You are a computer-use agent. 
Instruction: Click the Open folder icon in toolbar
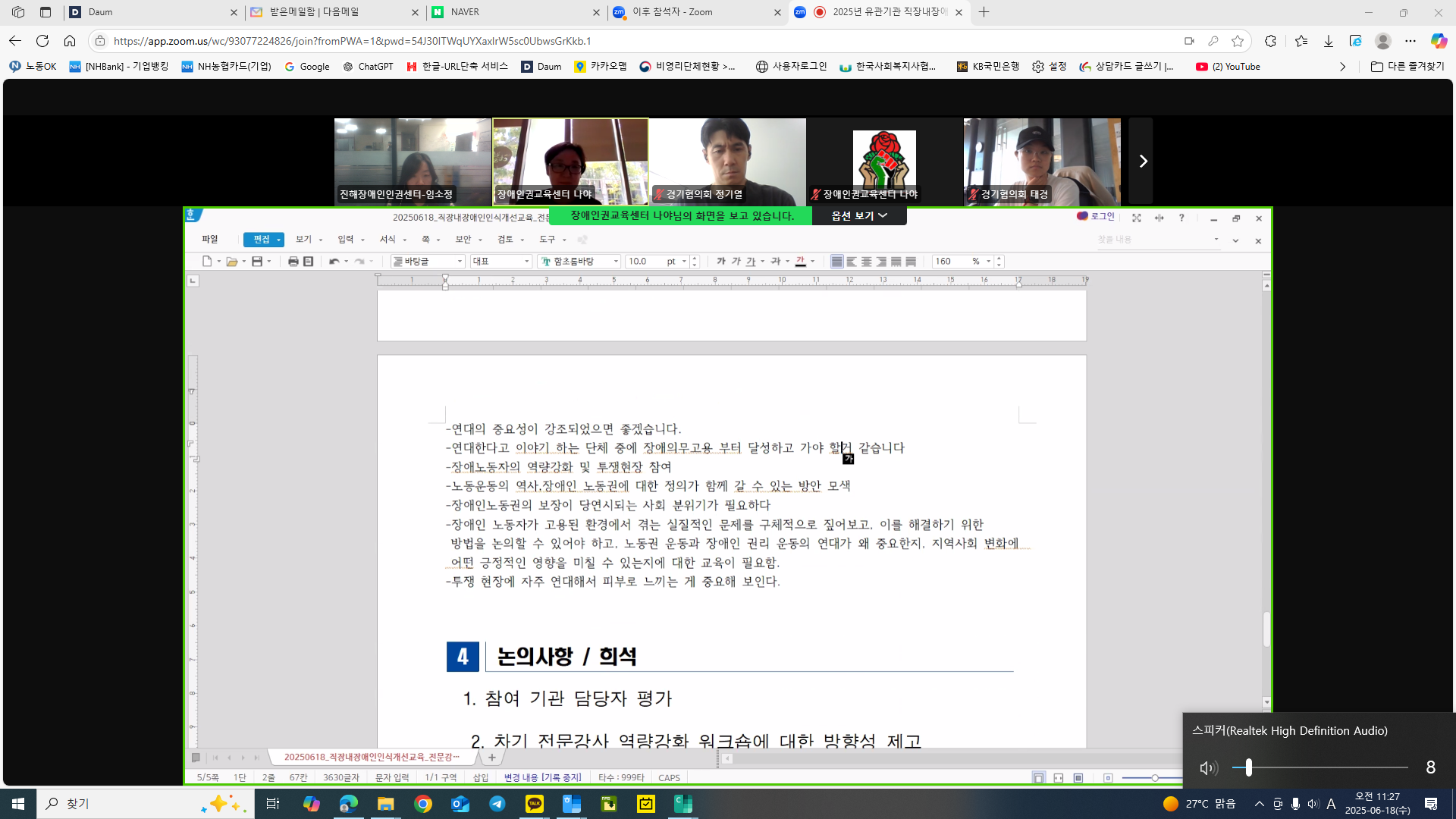pyautogui.click(x=232, y=262)
